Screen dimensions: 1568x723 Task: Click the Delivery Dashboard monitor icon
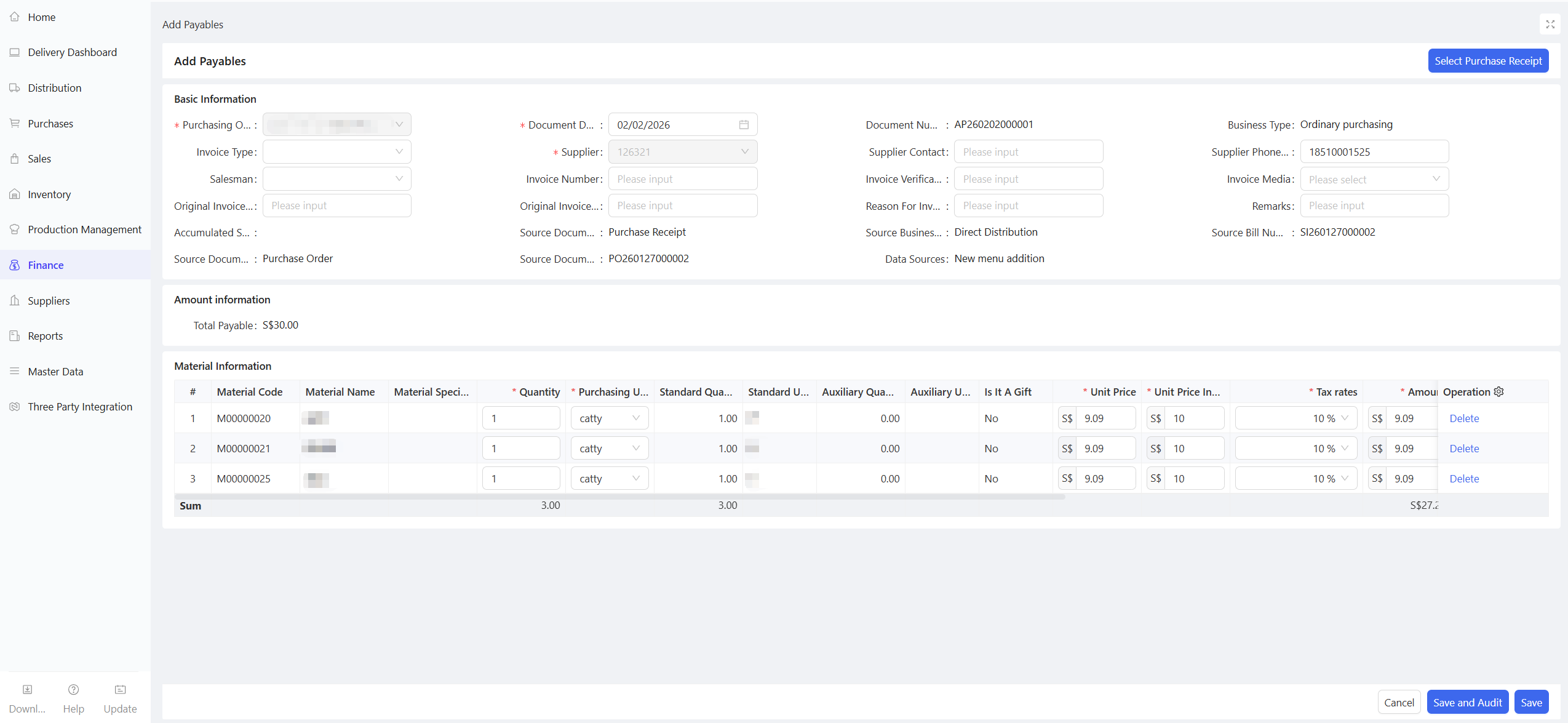[15, 52]
